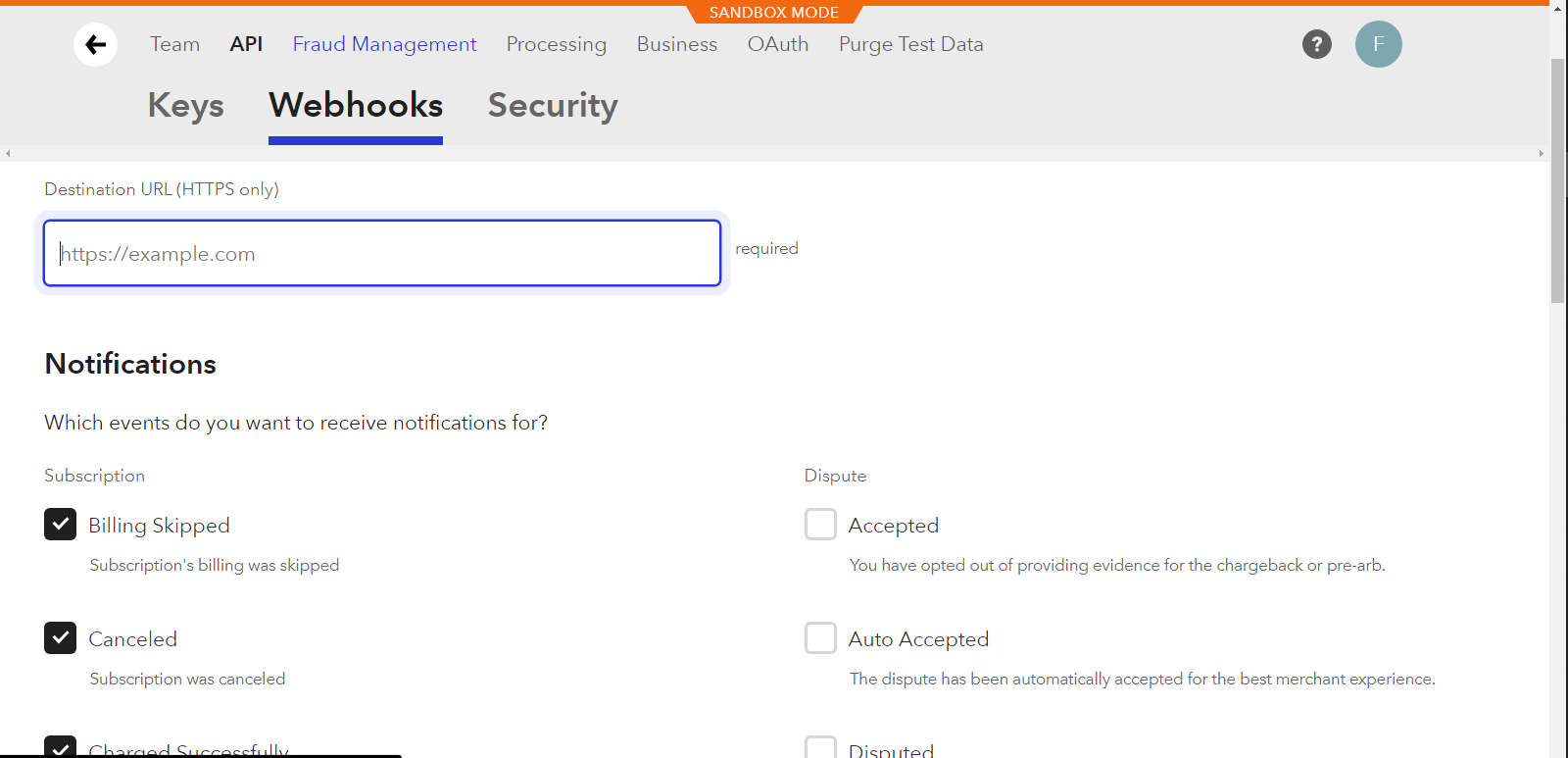
Task: Click the back arrow icon
Action: tap(96, 44)
